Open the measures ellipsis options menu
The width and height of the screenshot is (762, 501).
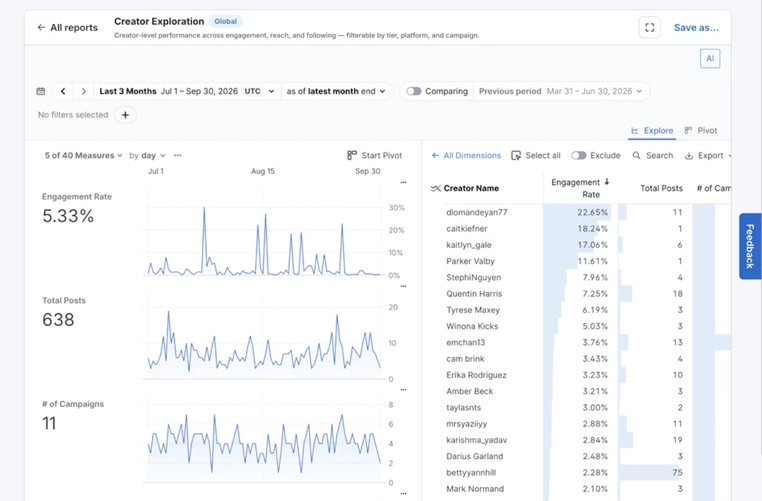(x=178, y=155)
